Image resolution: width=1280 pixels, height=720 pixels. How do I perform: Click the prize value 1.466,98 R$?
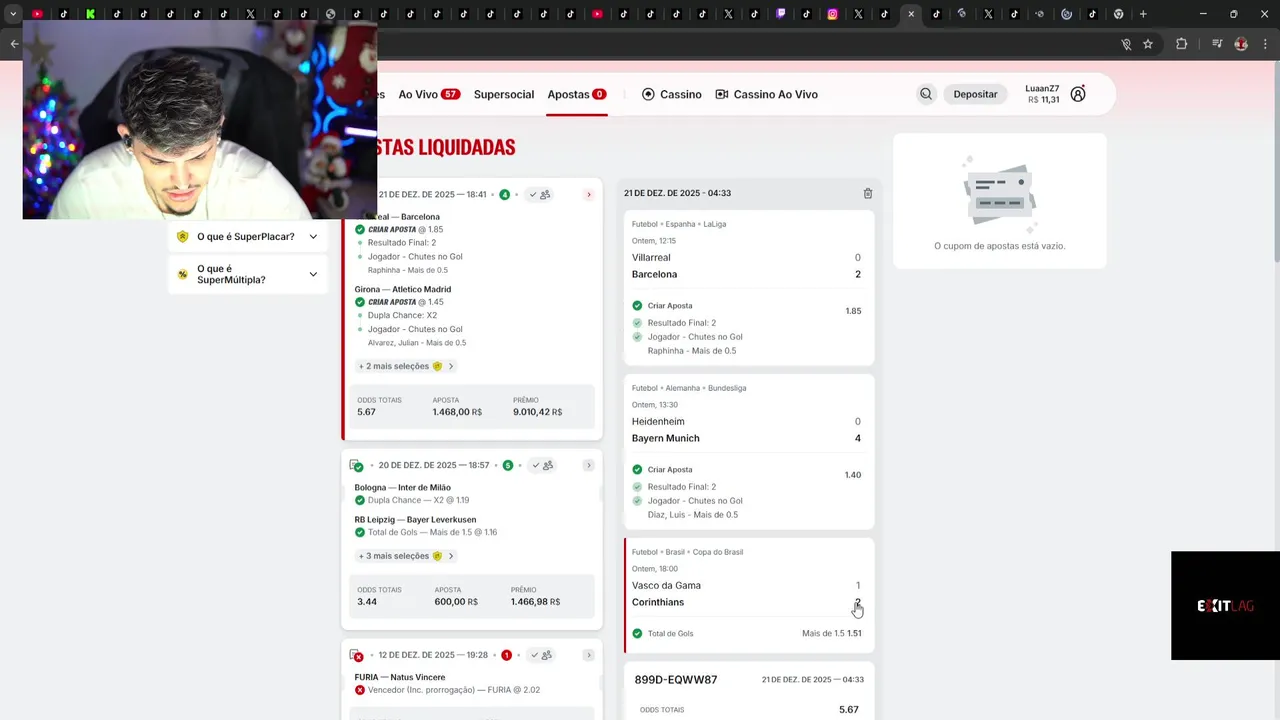coord(535,602)
